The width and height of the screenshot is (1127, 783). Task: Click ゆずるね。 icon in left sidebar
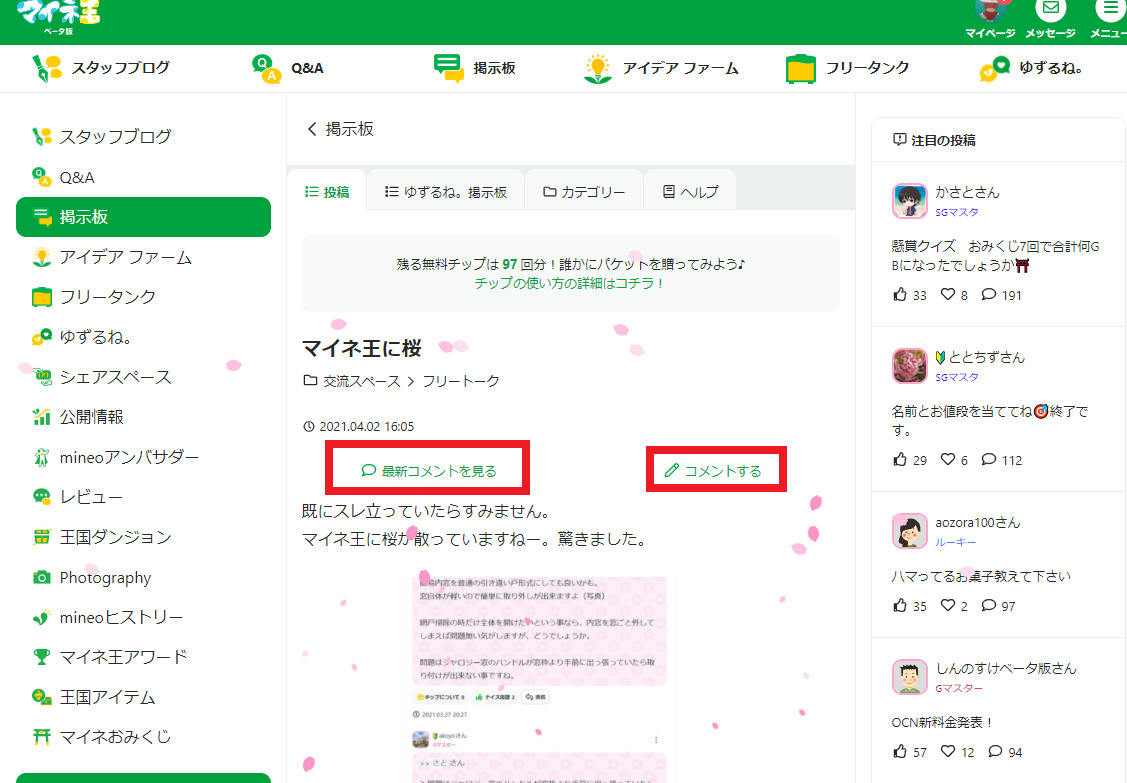tap(42, 336)
